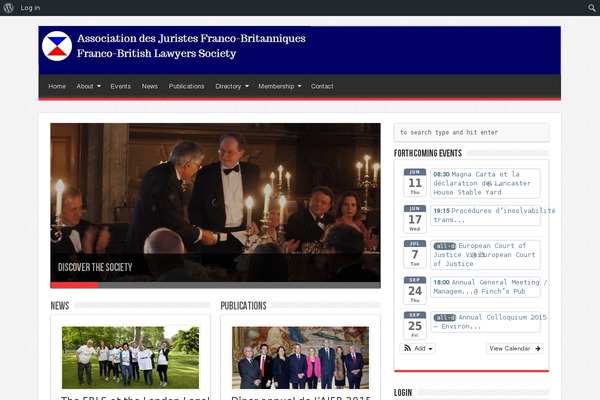The height and width of the screenshot is (400, 600).
Task: Open the Jul 7 date badge
Action: click(x=415, y=254)
